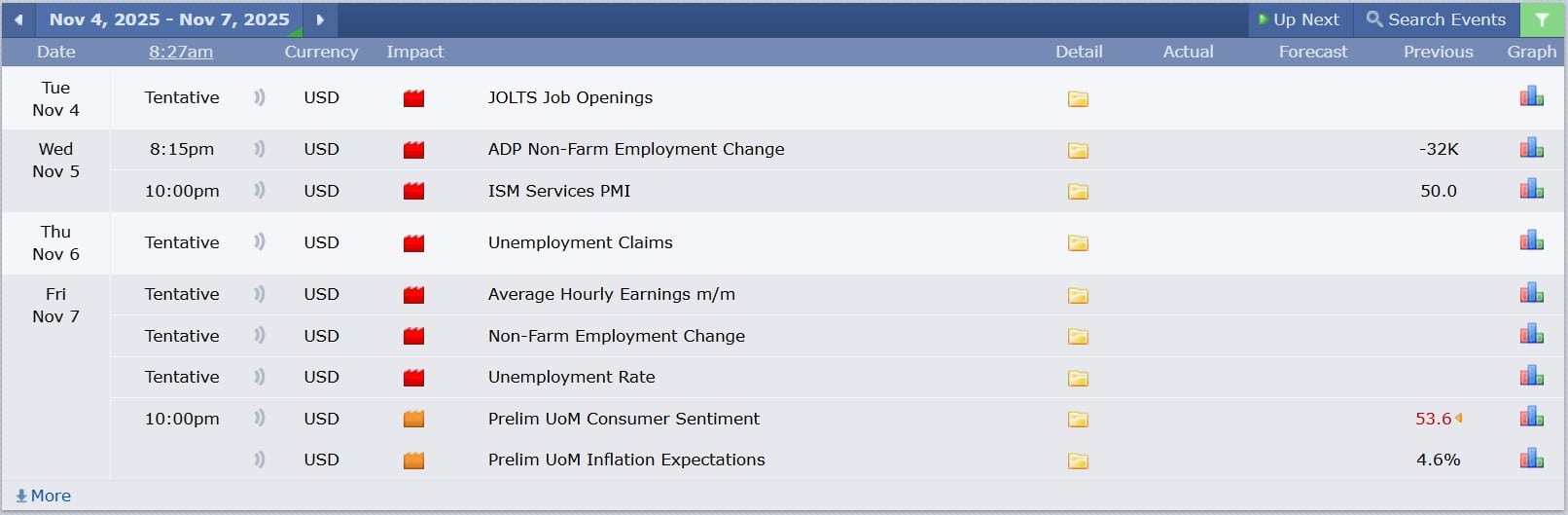Open graph for ADP Non-Farm Employment Change
1568x515 pixels.
[x=1531, y=149]
